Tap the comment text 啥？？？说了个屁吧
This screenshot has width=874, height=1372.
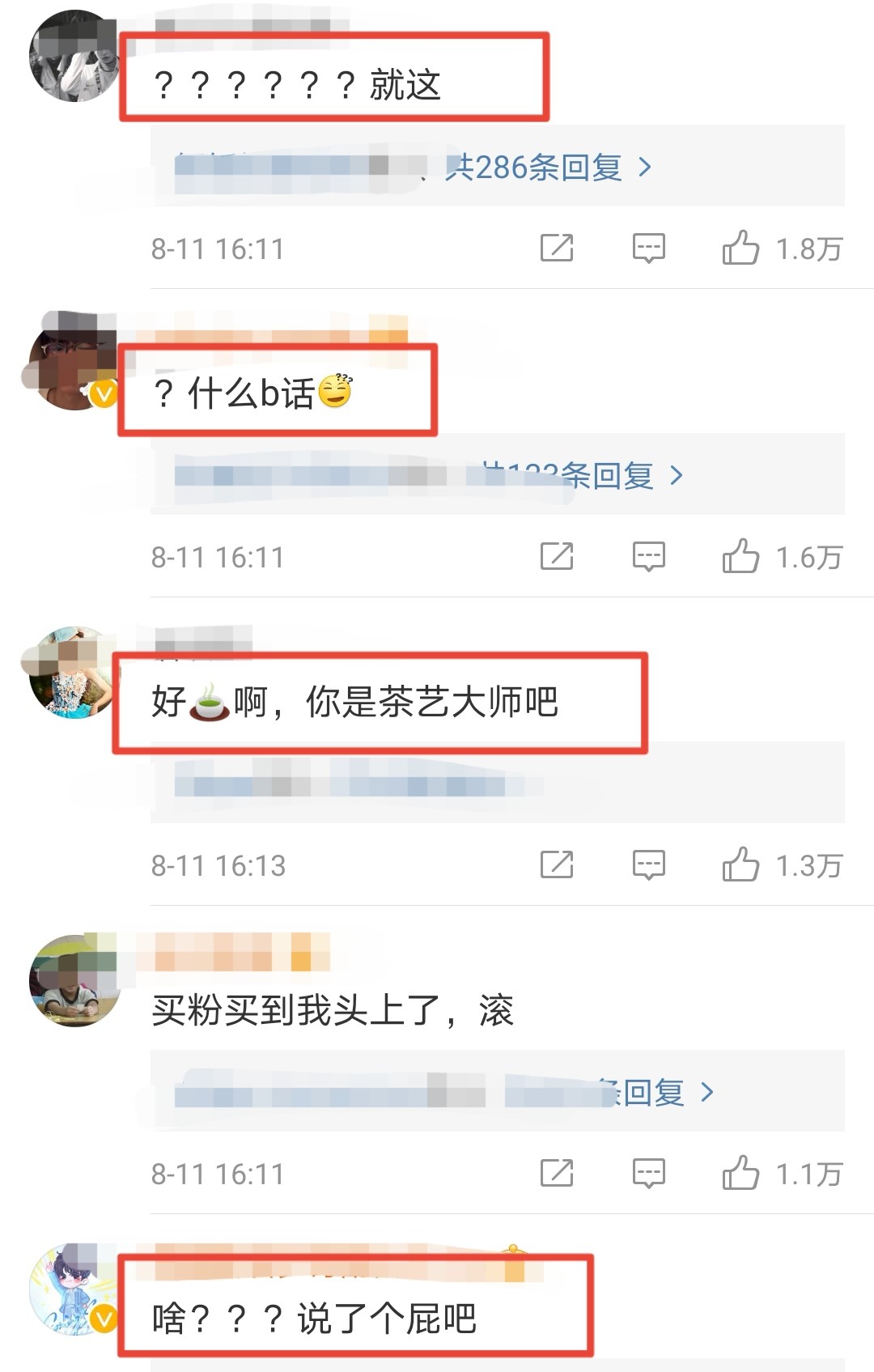[x=314, y=1319]
